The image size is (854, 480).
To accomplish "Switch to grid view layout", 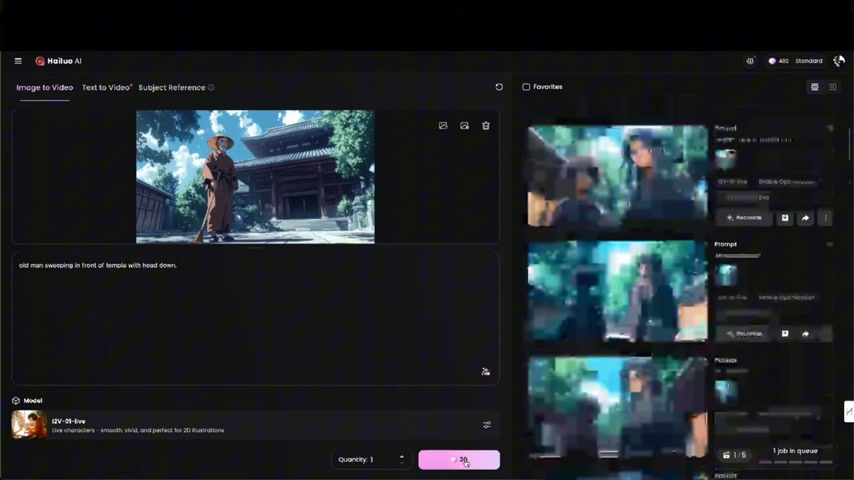I will point(815,87).
